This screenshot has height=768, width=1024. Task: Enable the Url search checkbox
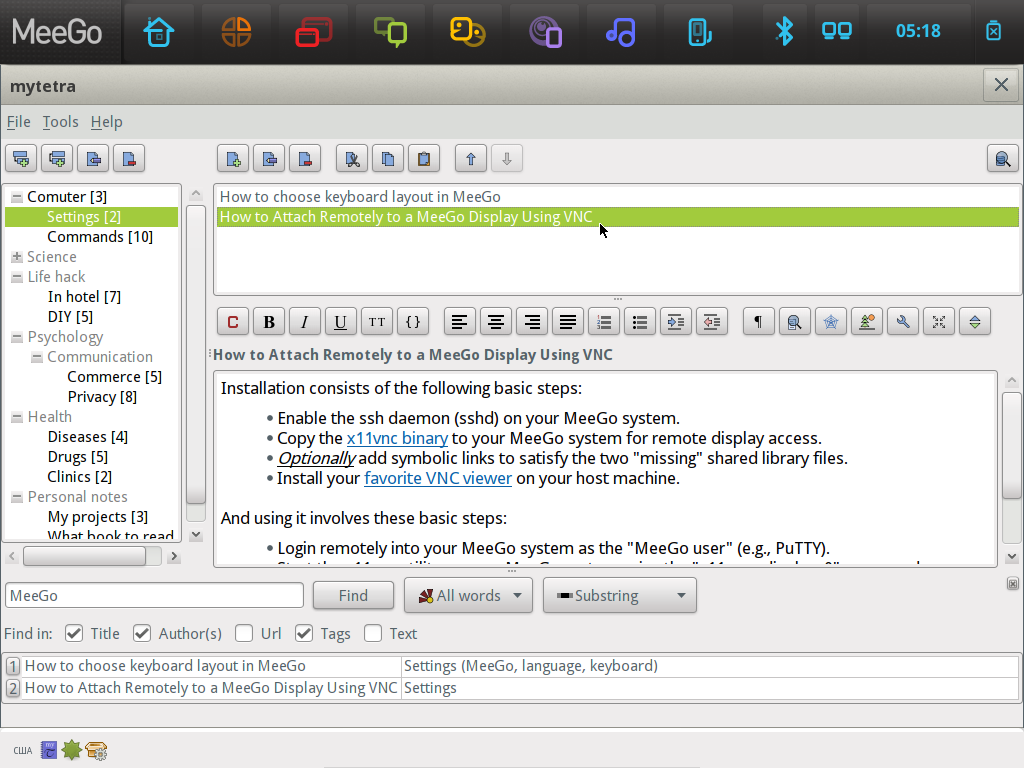[244, 633]
